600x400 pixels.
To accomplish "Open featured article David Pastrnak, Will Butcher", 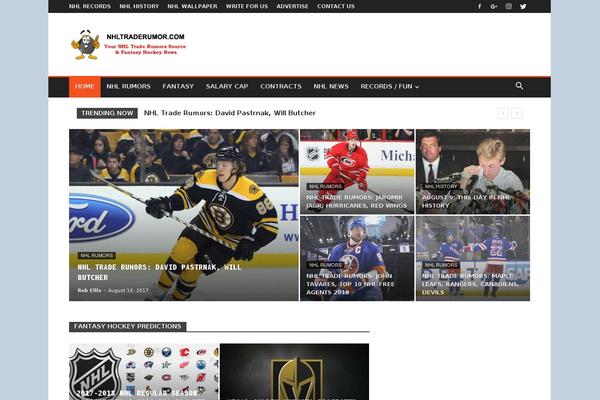I will (160, 272).
